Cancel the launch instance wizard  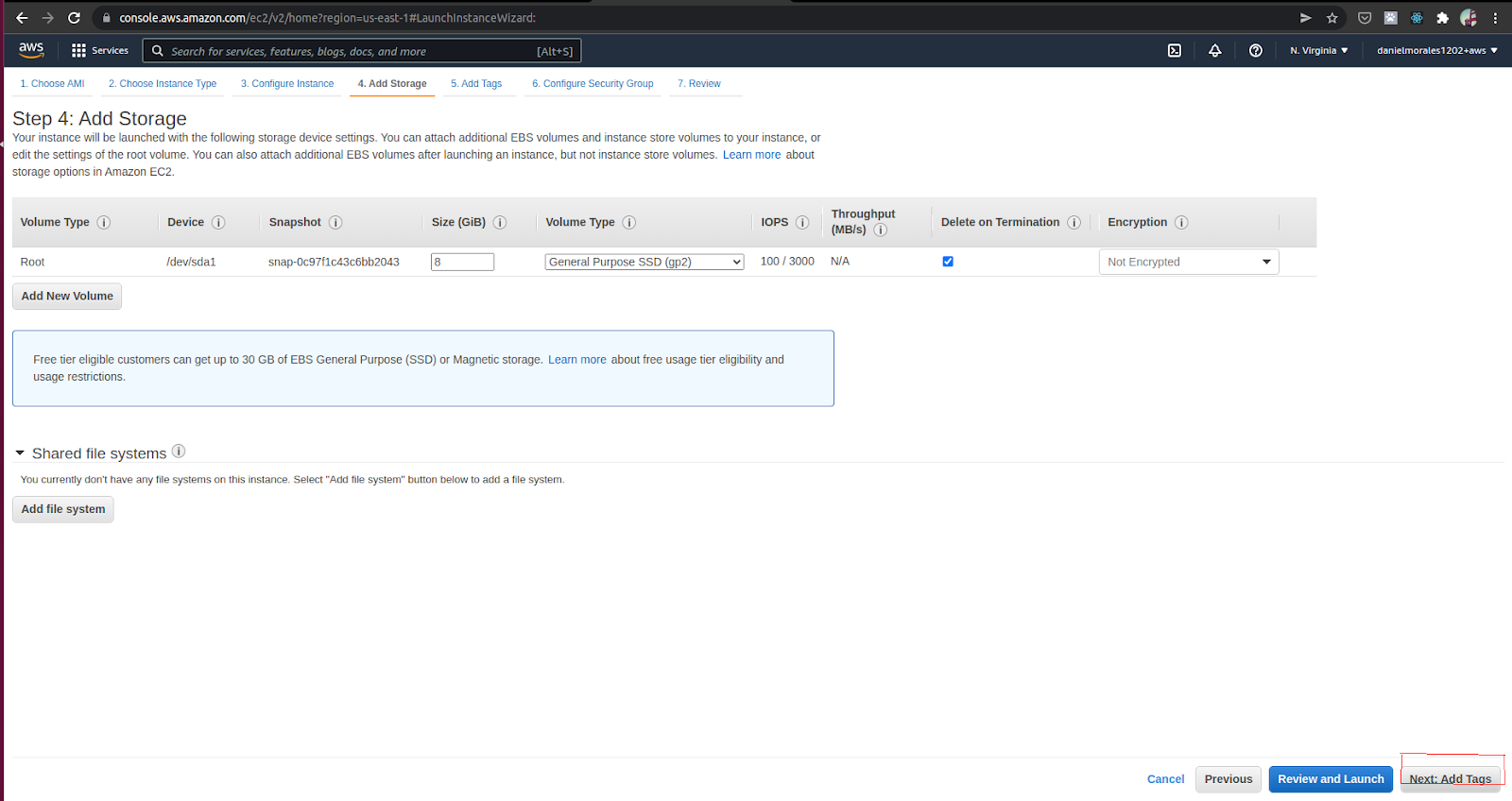click(x=1165, y=779)
